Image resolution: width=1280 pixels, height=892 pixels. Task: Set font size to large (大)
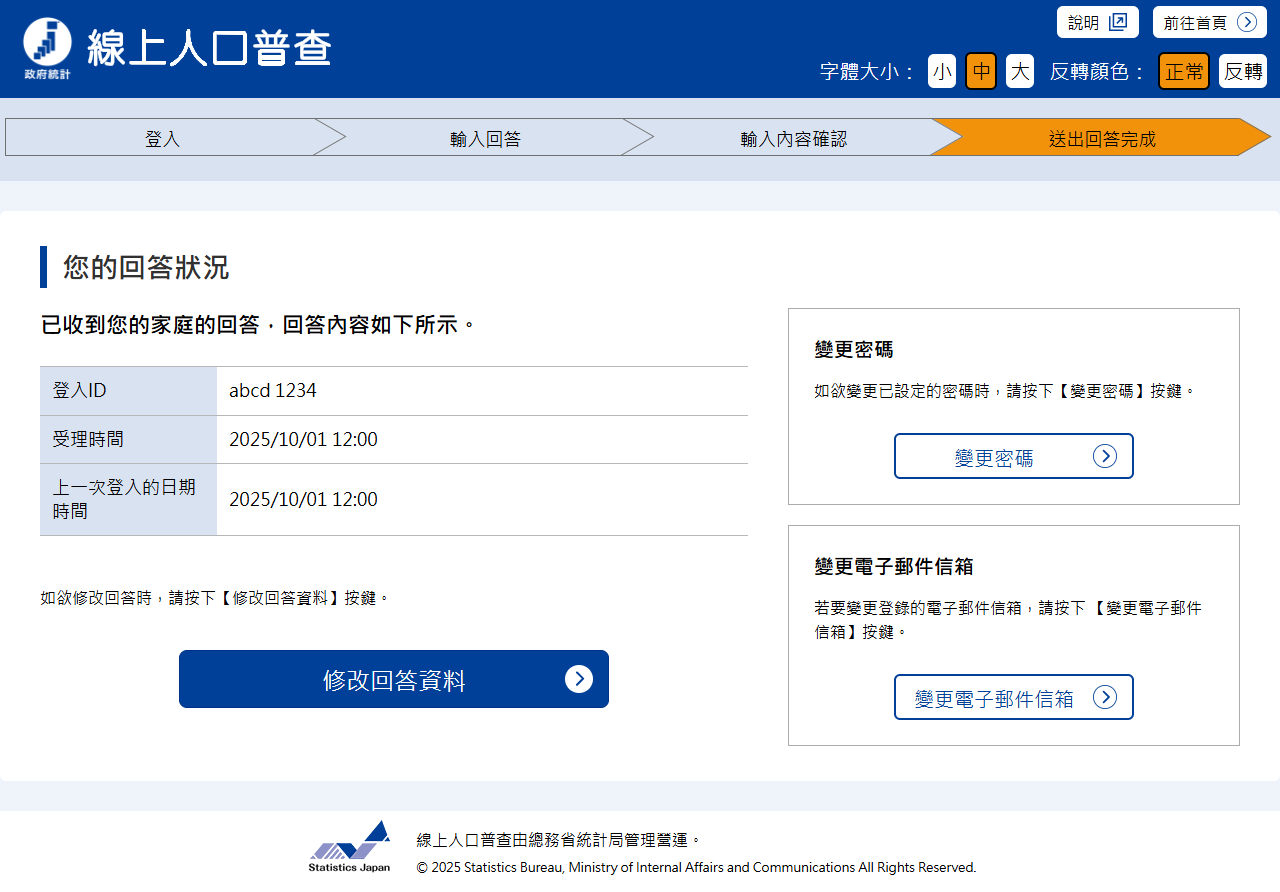[x=1019, y=71]
